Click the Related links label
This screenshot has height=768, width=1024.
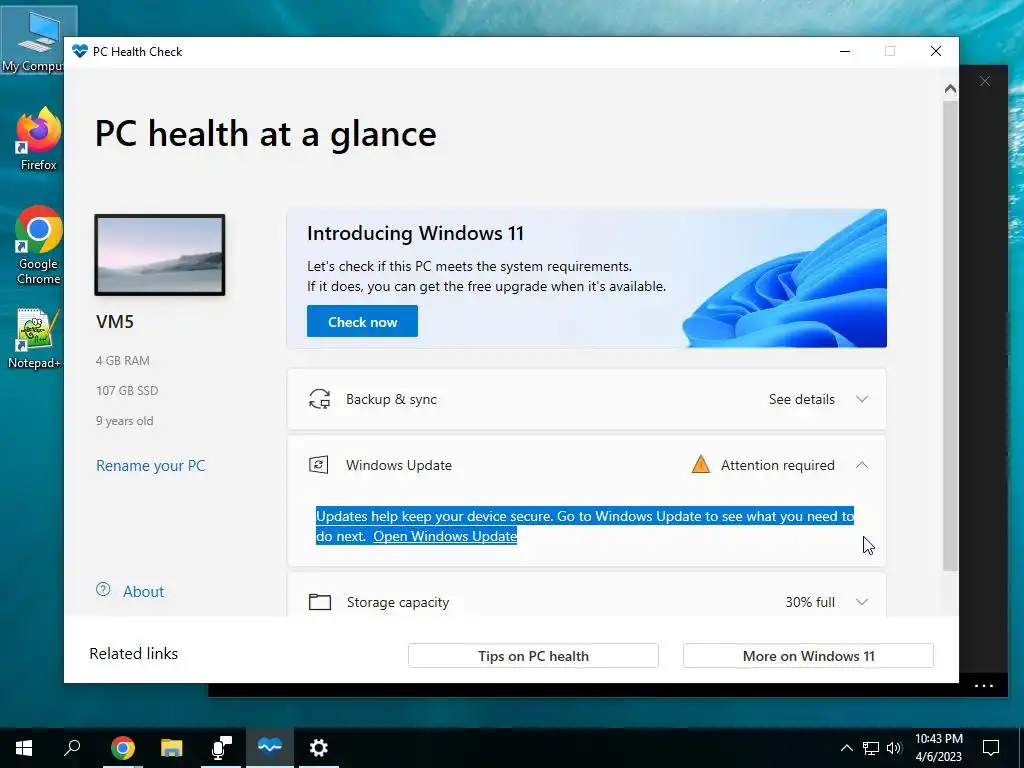click(x=133, y=654)
